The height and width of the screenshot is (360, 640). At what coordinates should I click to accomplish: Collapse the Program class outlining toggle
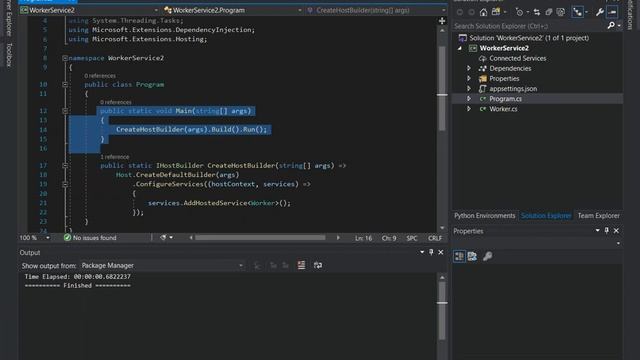point(65,84)
